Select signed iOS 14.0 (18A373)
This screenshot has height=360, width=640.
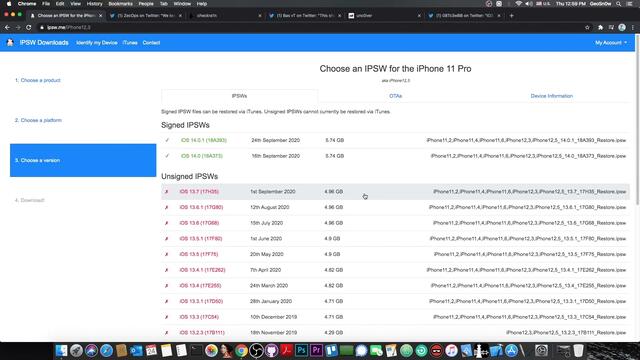click(x=201, y=156)
